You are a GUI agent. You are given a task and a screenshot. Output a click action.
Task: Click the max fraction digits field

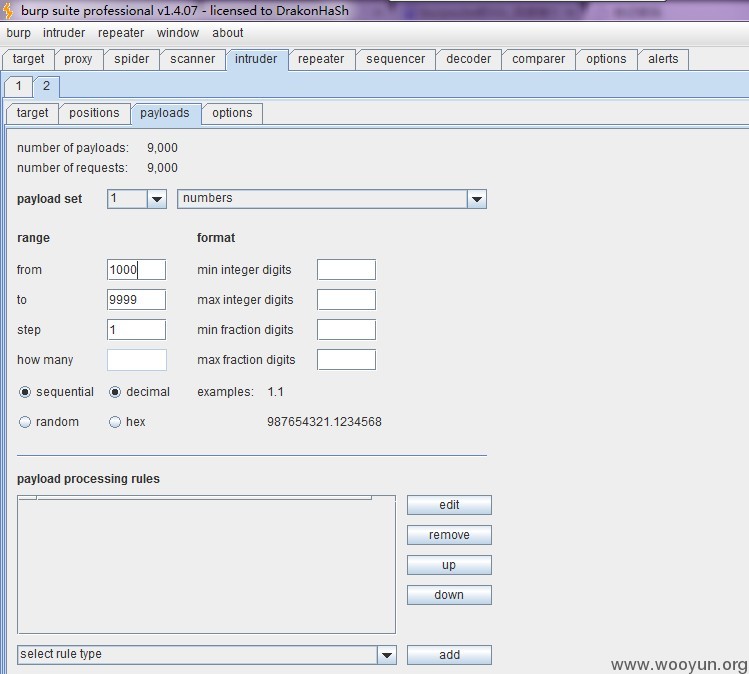point(346,360)
